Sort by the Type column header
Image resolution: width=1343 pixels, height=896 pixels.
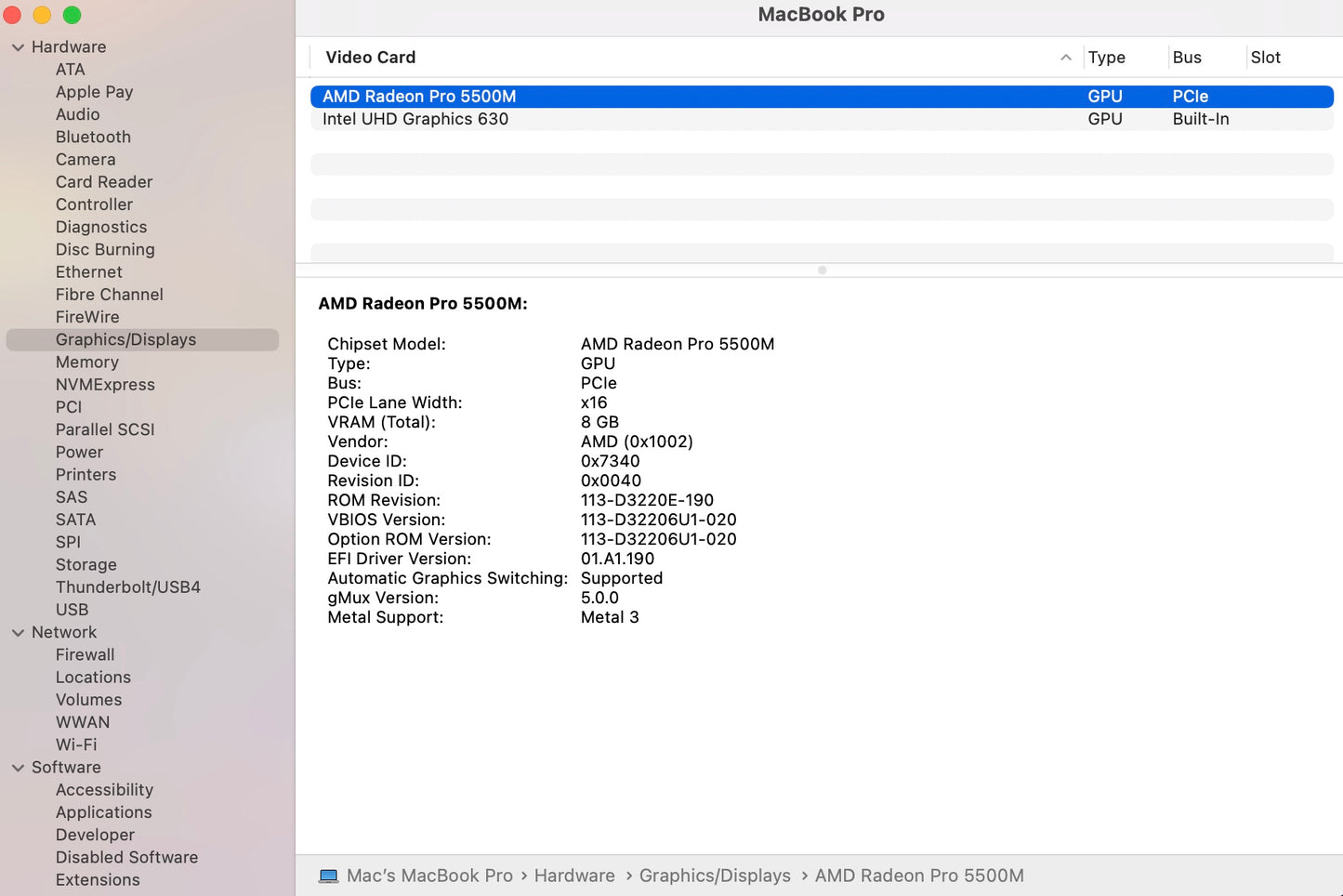tap(1106, 57)
